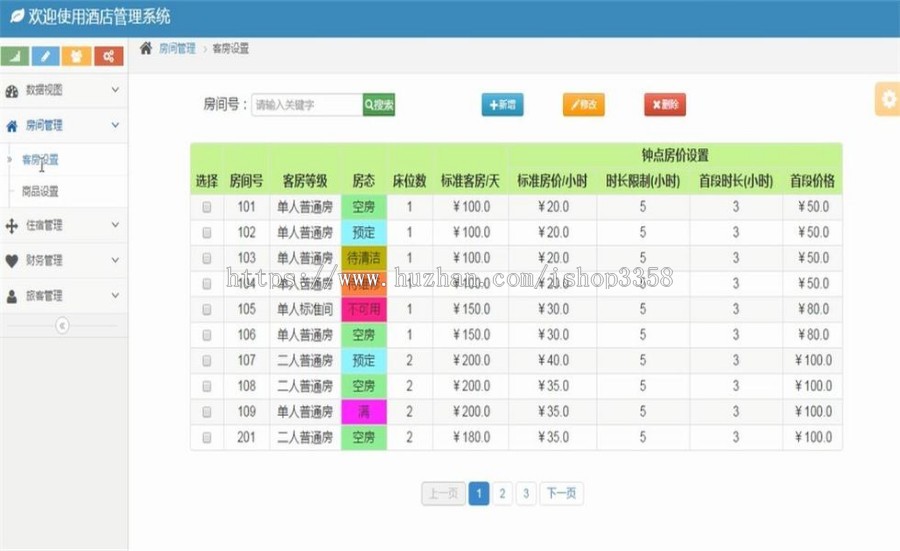Click the 住宿管理 move arrows icon
This screenshot has width=900, height=551.
point(11,226)
